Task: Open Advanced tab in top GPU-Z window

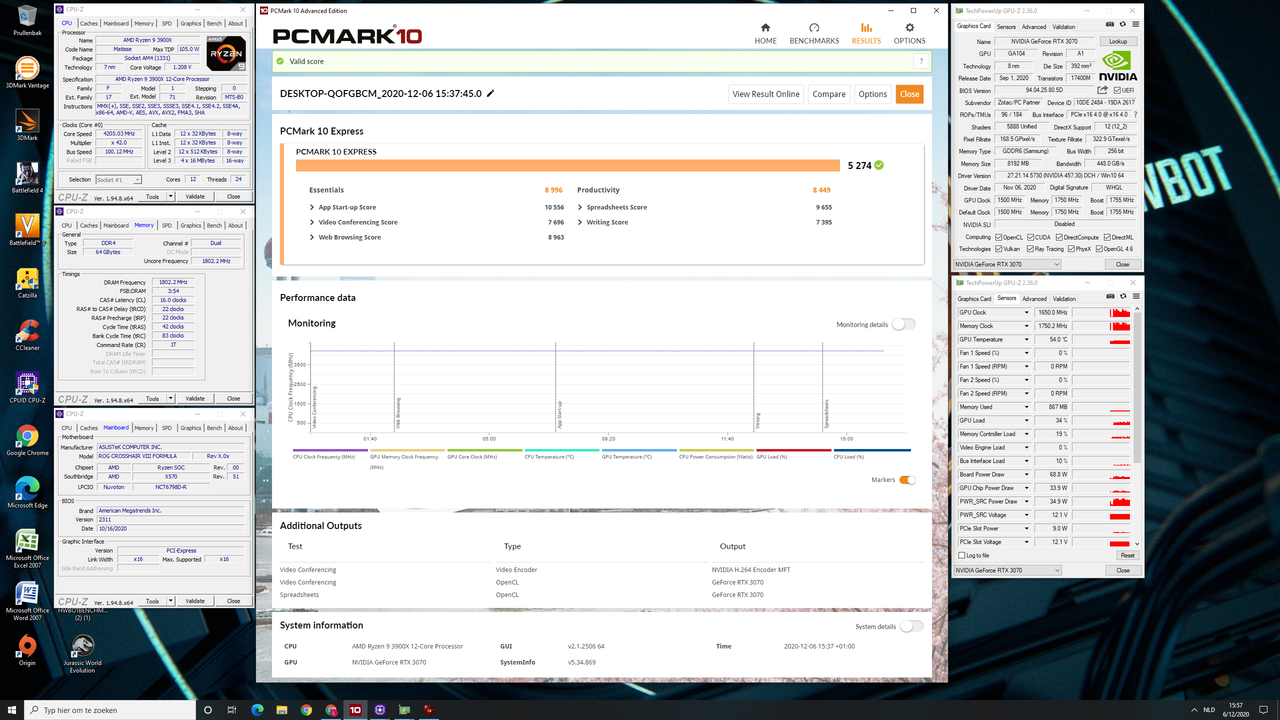Action: (1034, 27)
